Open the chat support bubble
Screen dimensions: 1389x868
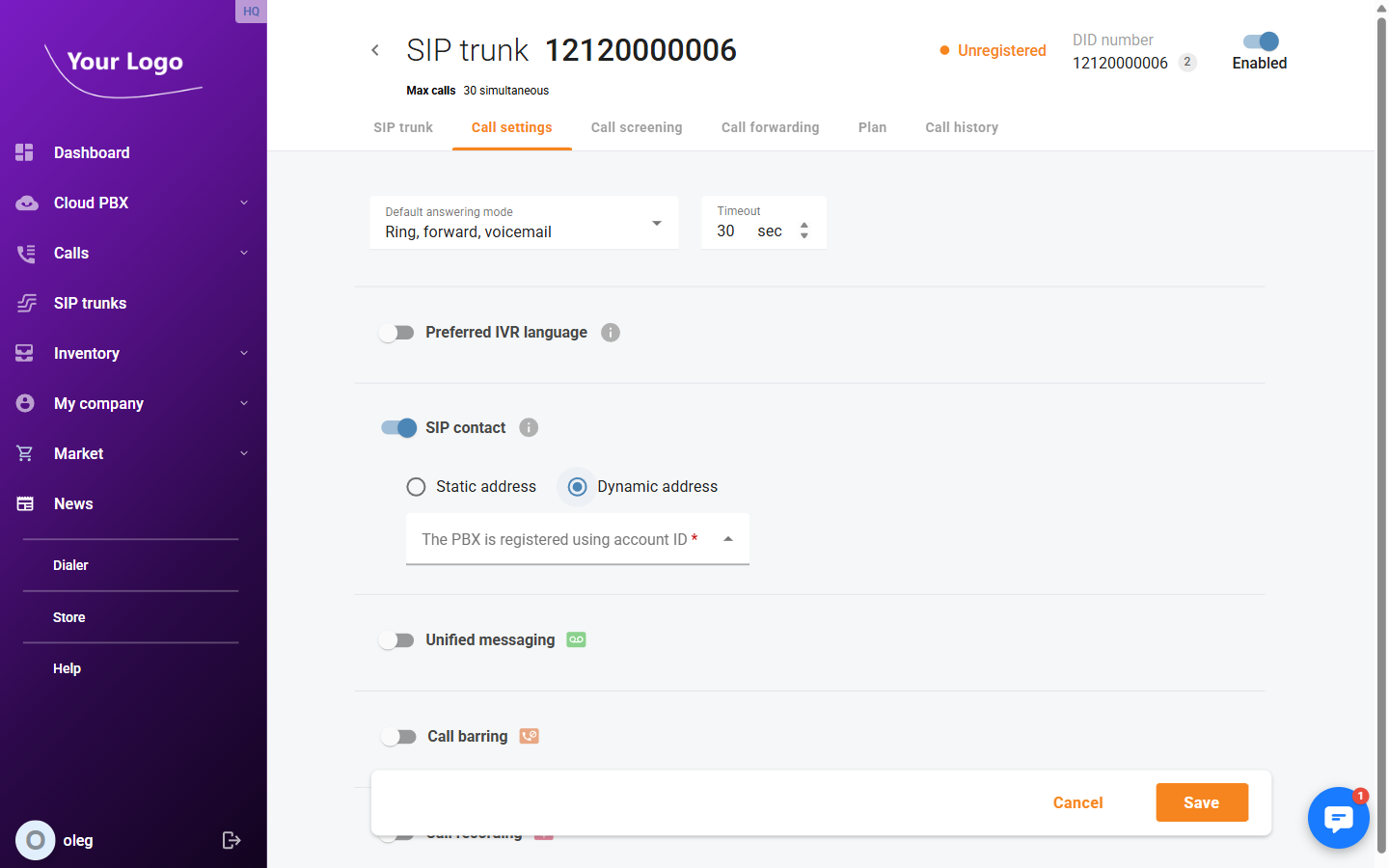click(1339, 818)
